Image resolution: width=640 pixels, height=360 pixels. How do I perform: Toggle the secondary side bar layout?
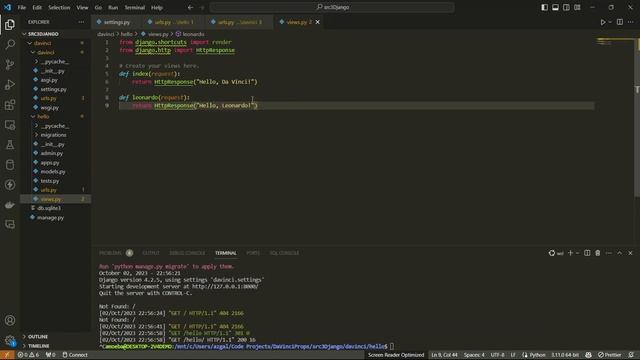tap(566, 7)
